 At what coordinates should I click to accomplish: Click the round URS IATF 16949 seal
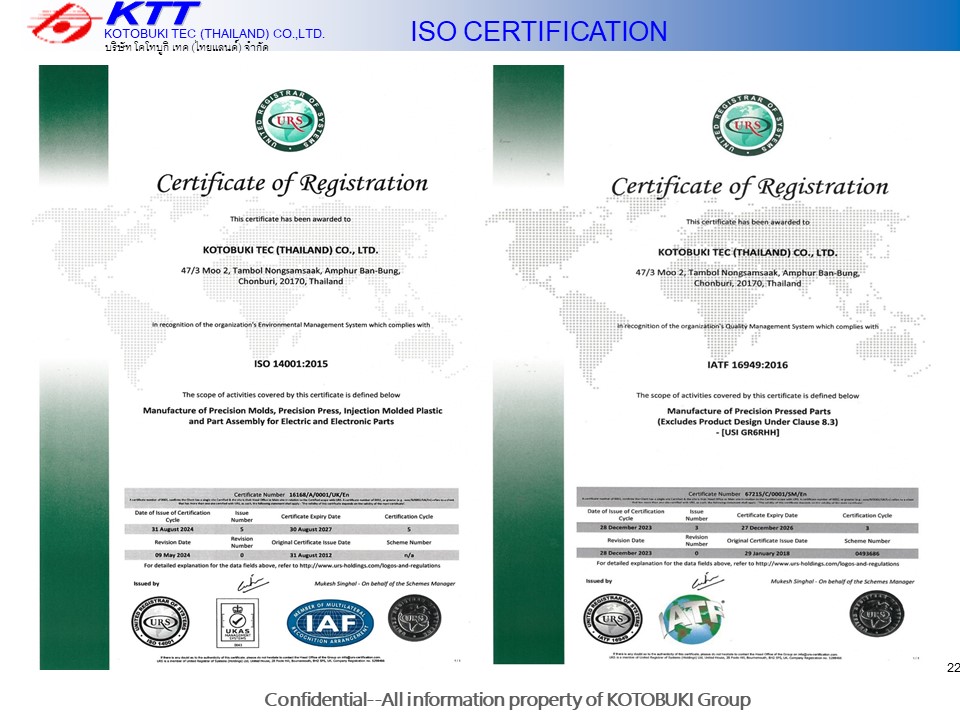pyautogui.click(x=613, y=618)
